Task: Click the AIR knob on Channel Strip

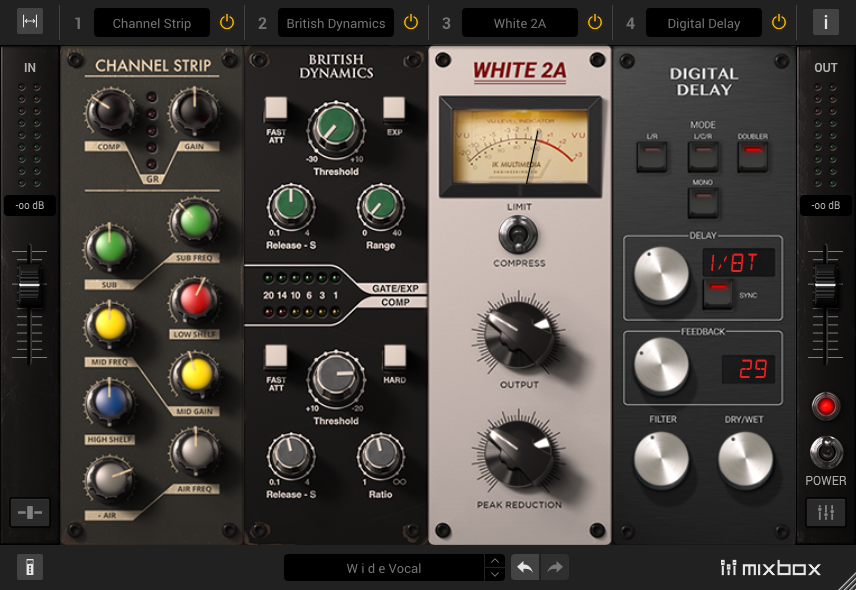Action: [110, 479]
